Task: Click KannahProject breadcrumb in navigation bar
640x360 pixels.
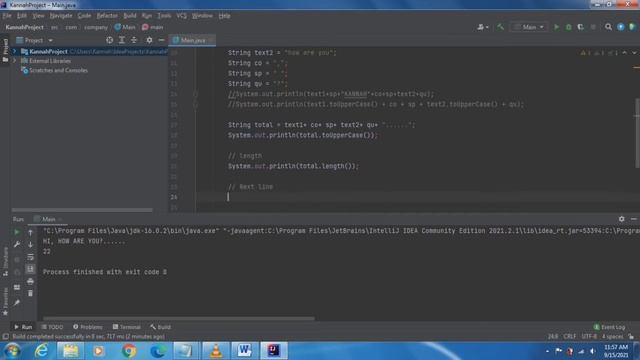Action: pyautogui.click(x=24, y=27)
